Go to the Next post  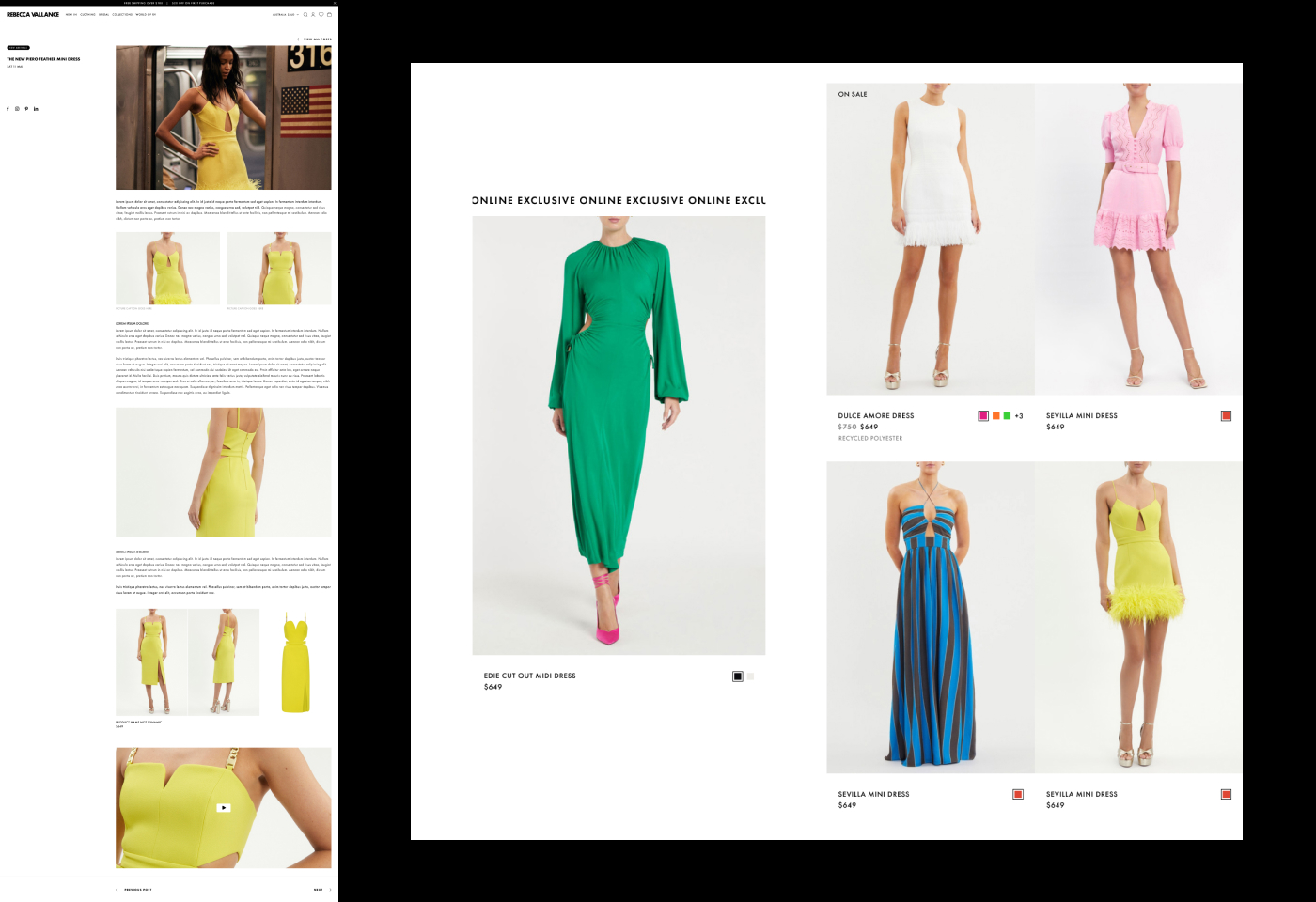pos(319,890)
